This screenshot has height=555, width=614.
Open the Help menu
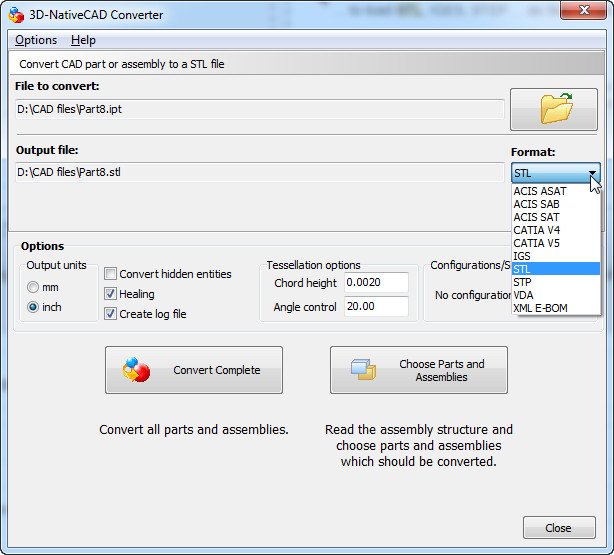[83, 40]
